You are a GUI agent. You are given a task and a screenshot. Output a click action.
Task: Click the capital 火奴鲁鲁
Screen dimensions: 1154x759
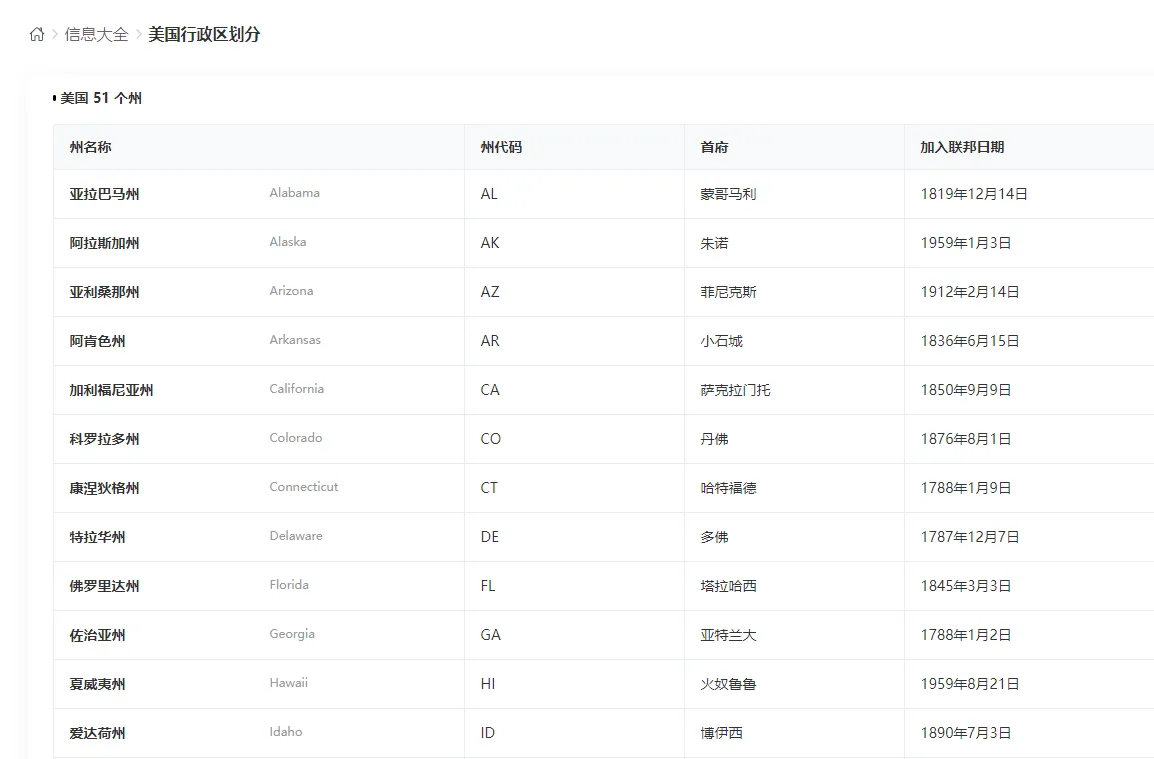click(x=728, y=685)
